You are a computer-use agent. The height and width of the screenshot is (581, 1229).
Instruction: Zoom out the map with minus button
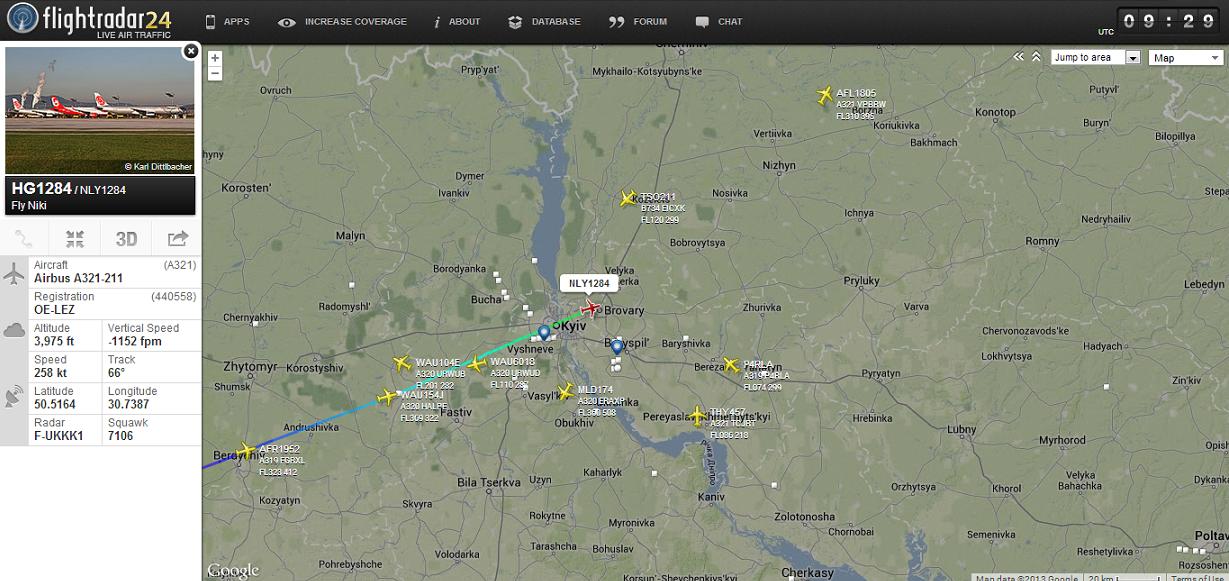pyautogui.click(x=215, y=73)
